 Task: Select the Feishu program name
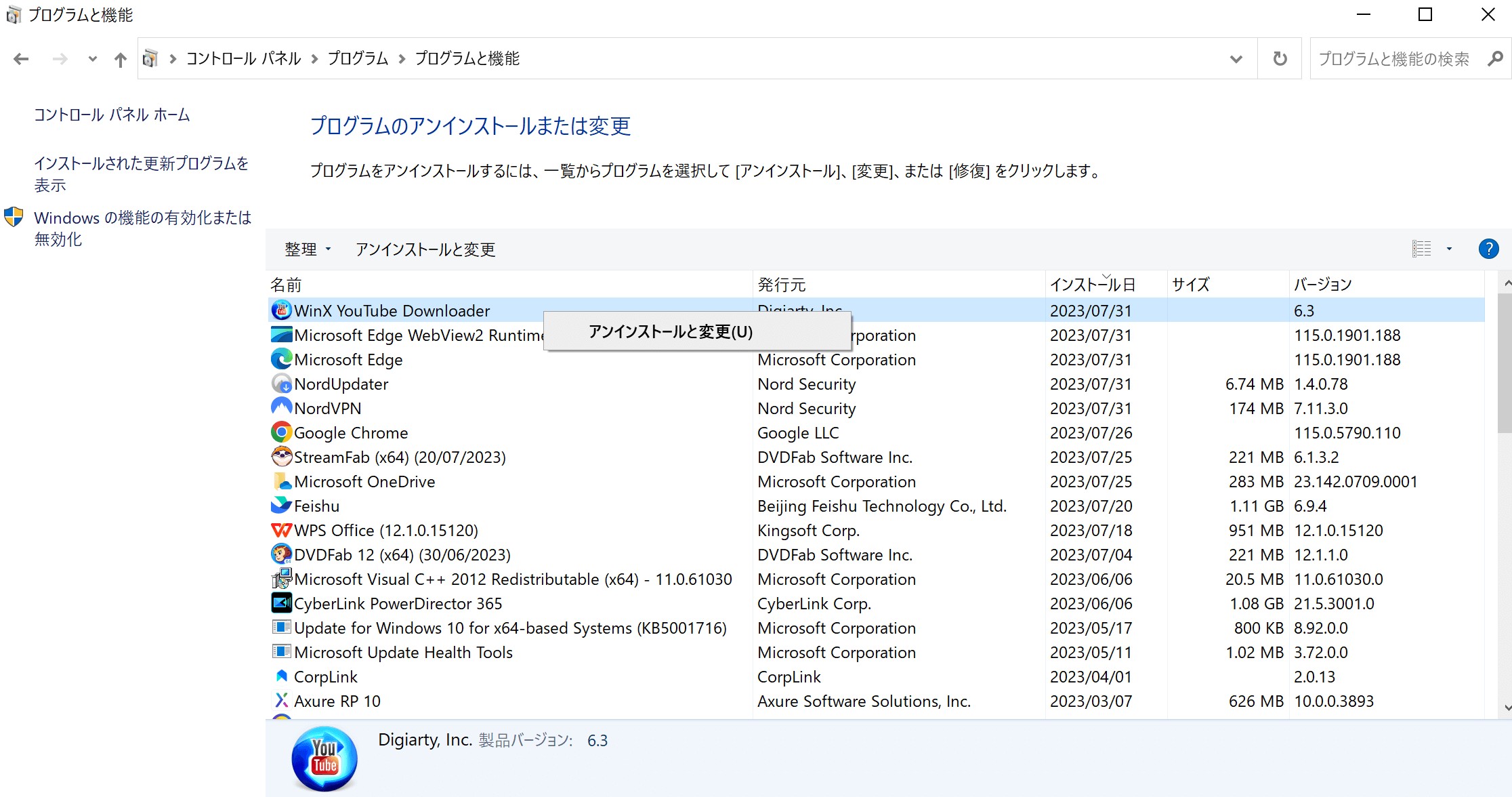316,506
